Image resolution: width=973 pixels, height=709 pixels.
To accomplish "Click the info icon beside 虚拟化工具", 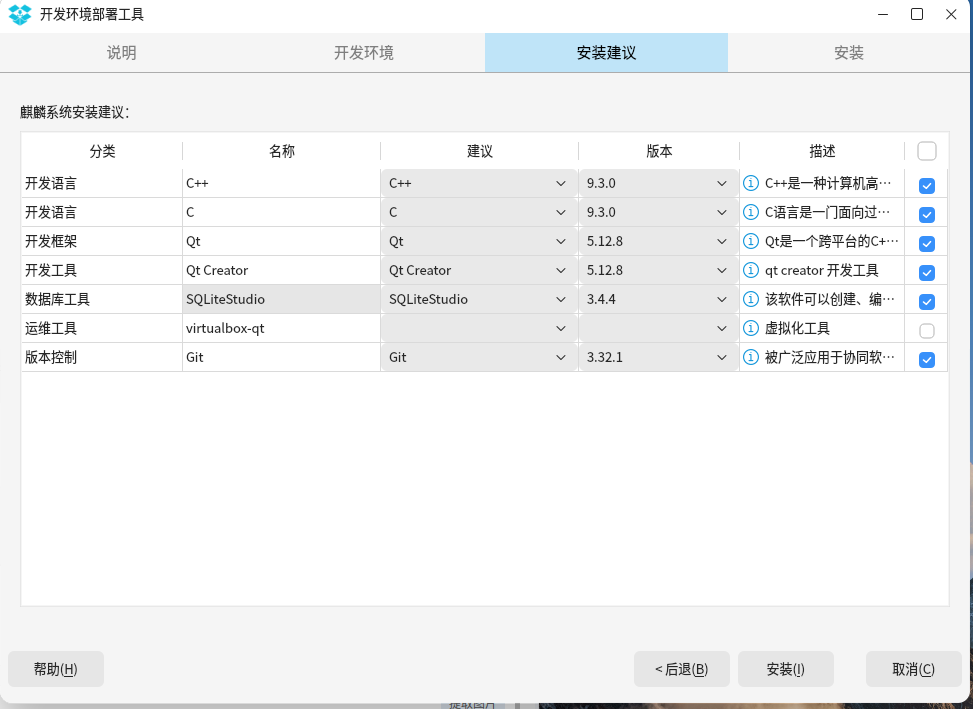I will click(751, 328).
